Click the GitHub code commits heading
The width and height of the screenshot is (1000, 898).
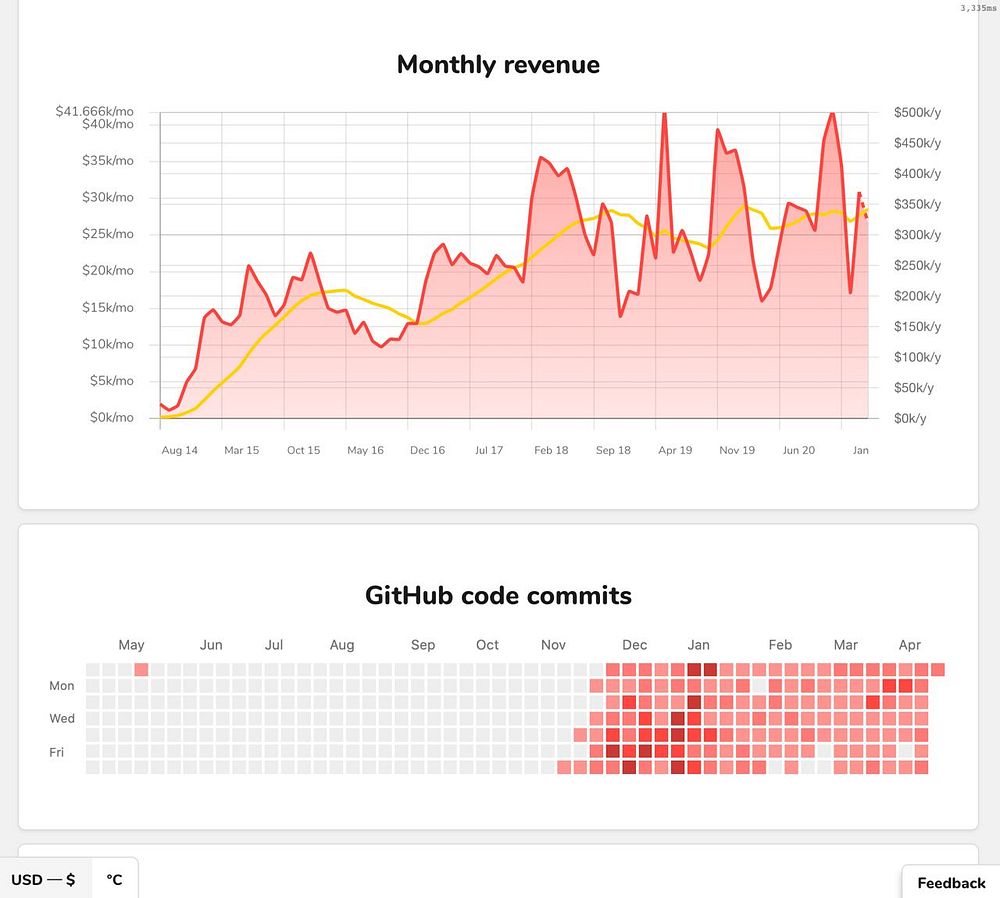(x=498, y=595)
